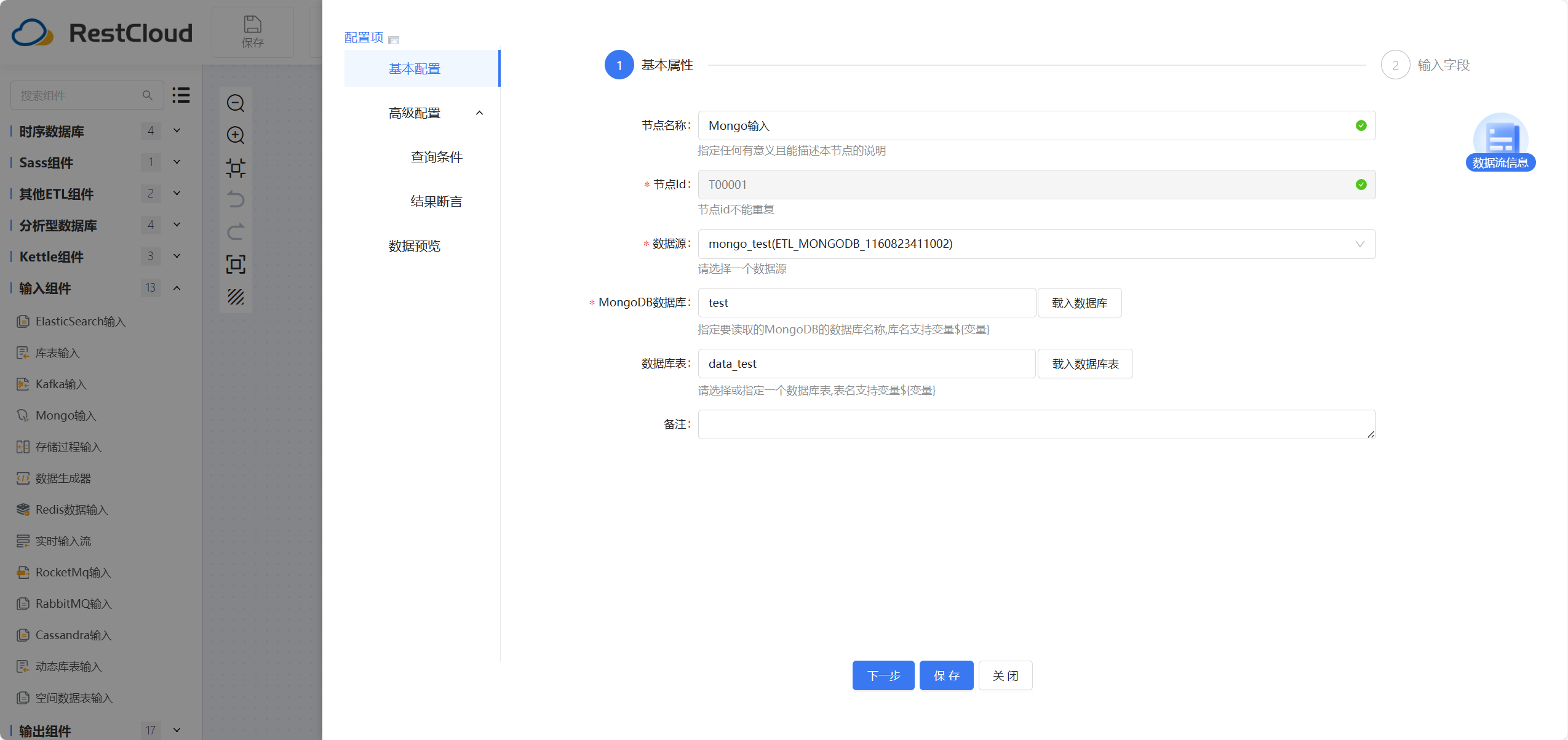The image size is (1568, 740).
Task: Click the zoom out magnifier icon
Action: [236, 103]
